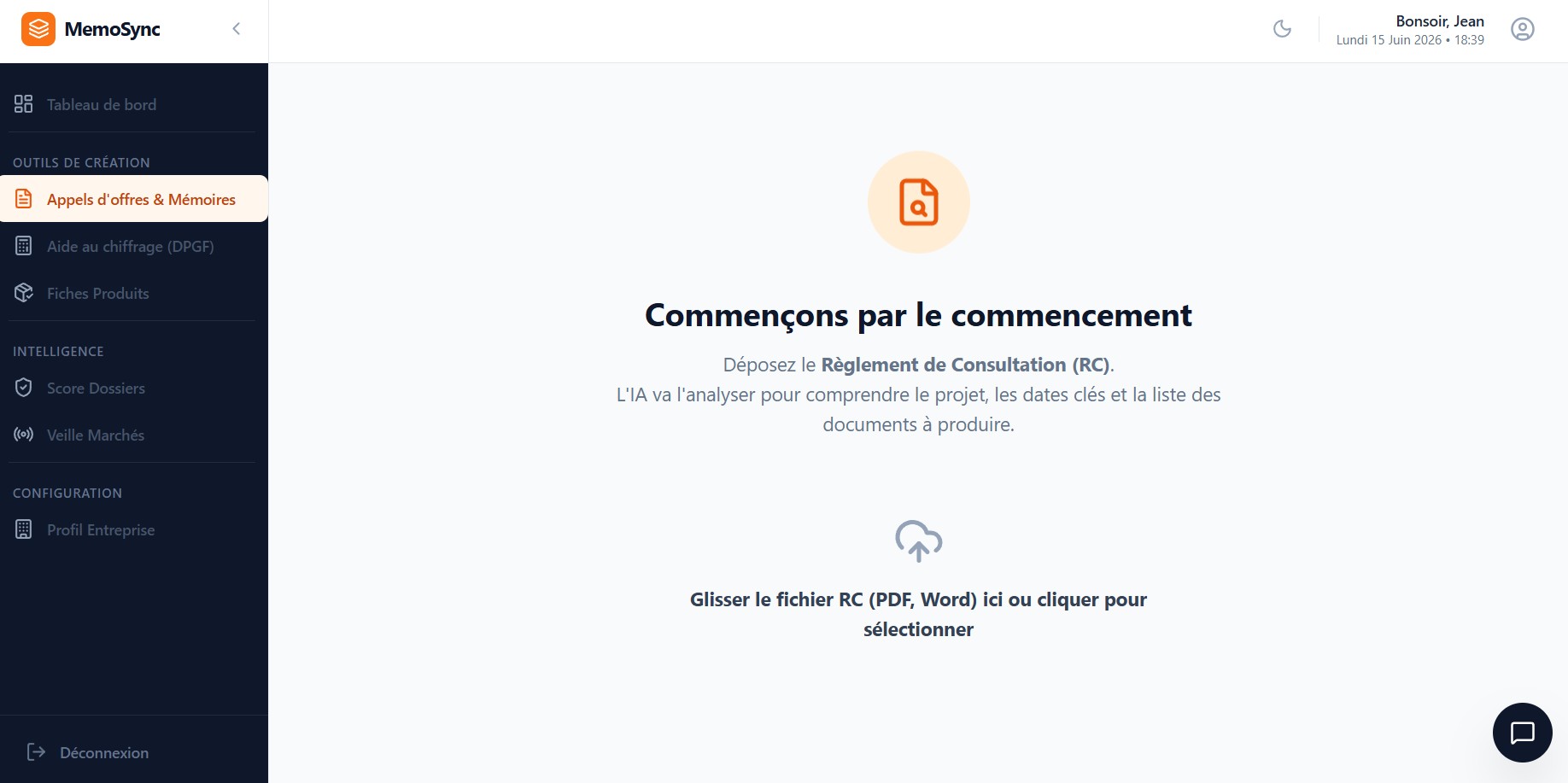Image resolution: width=1568 pixels, height=783 pixels.
Task: Click the logout arrow icon
Action: [x=36, y=751]
